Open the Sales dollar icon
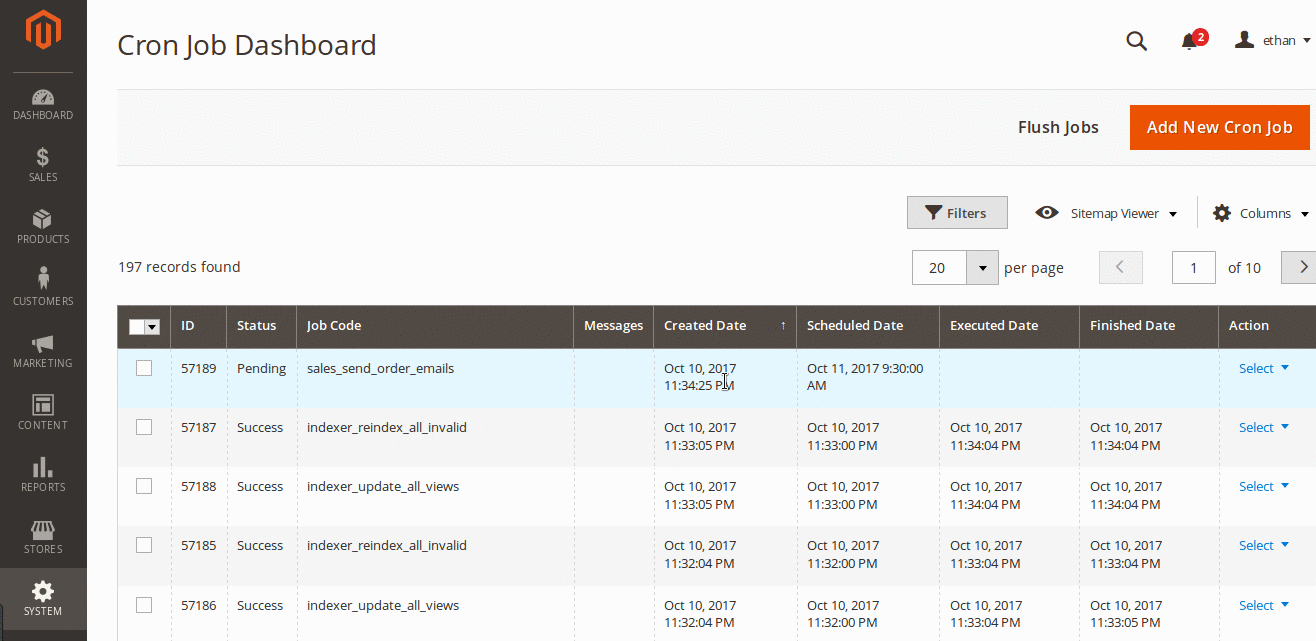The width and height of the screenshot is (1316, 641). point(43,158)
